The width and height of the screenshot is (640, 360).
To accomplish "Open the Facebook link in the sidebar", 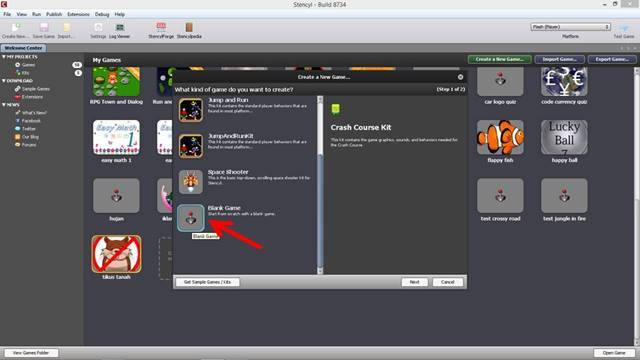I will click(x=31, y=121).
